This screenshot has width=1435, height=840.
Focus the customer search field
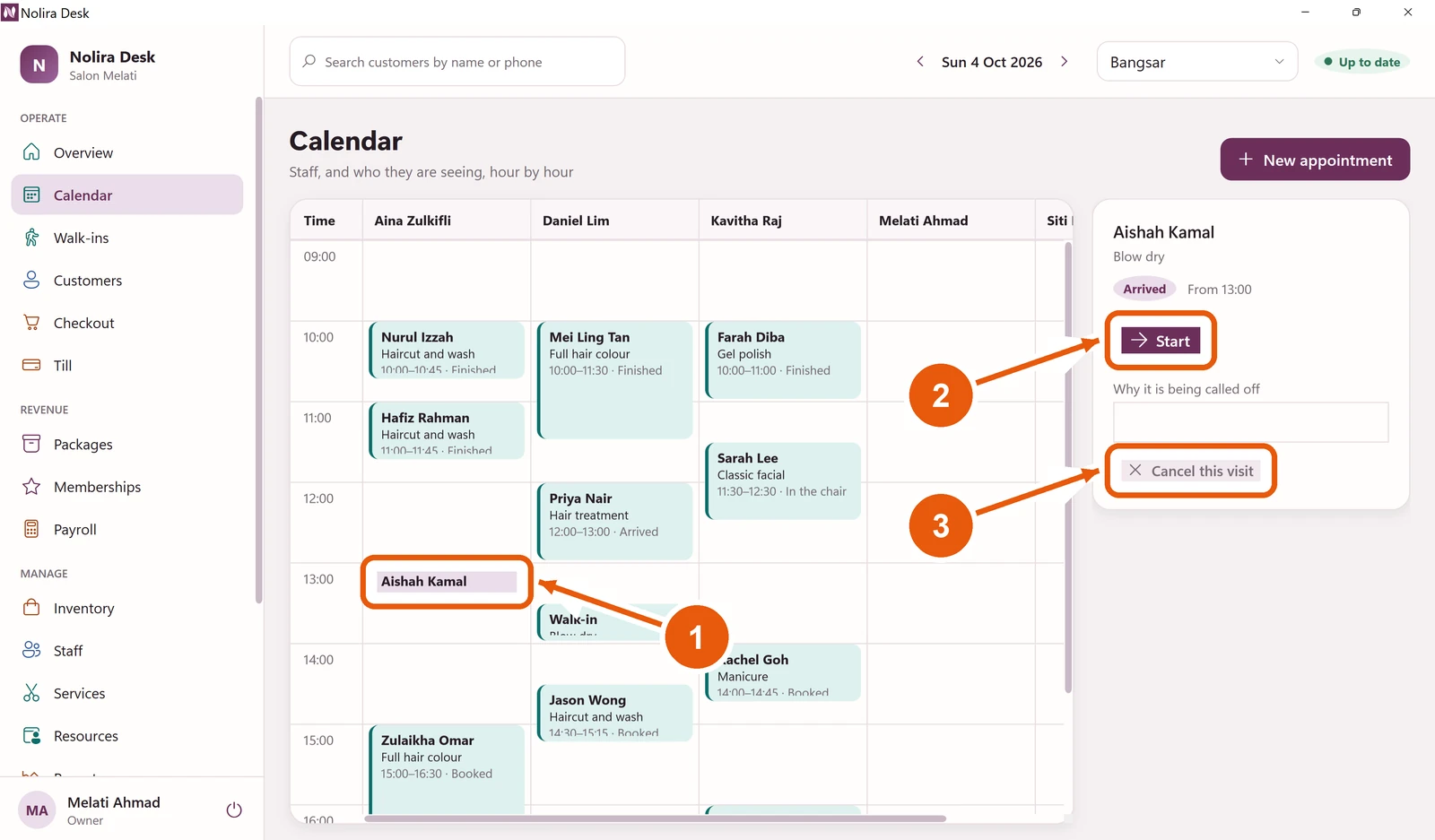(457, 62)
